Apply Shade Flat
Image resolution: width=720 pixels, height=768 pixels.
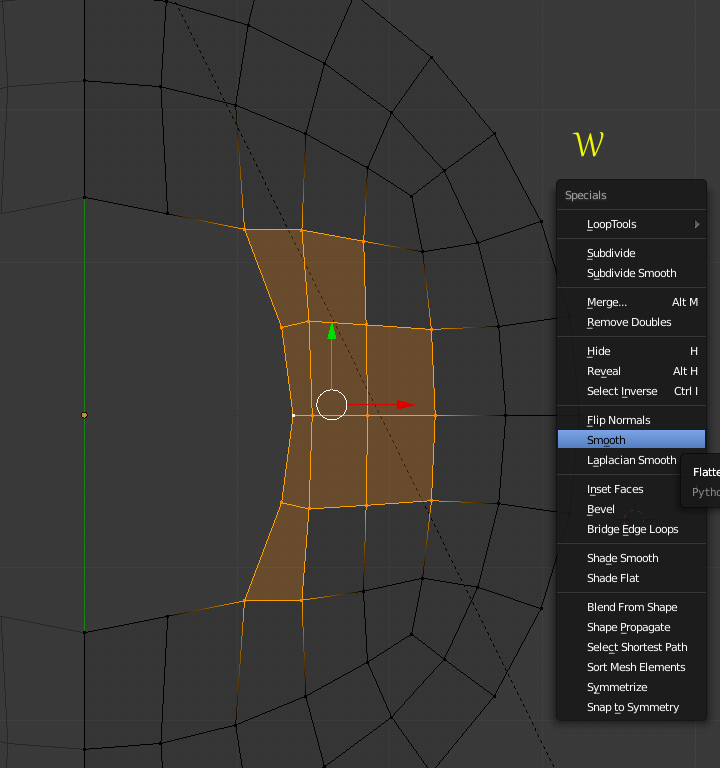631,578
